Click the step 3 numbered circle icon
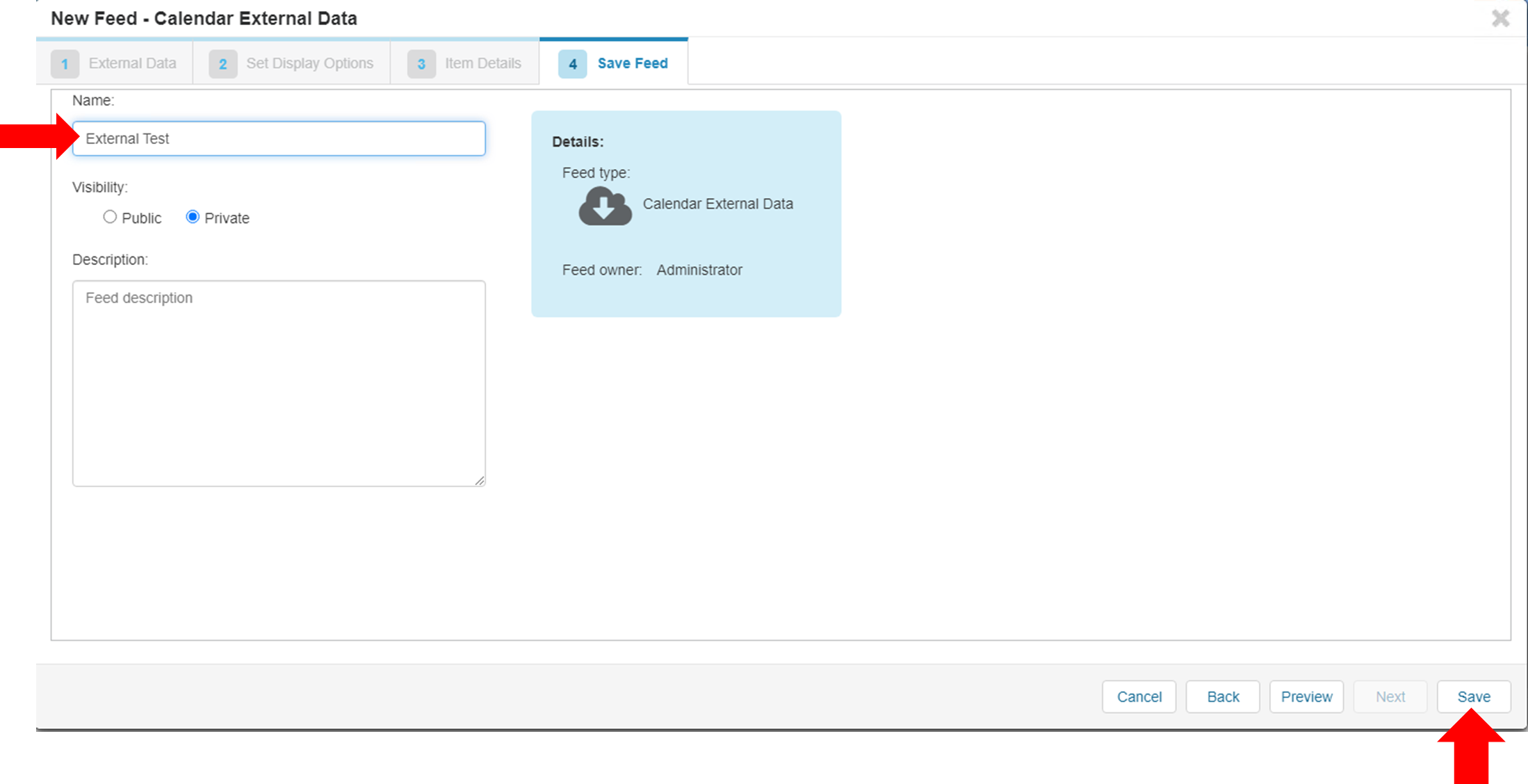 tap(421, 63)
